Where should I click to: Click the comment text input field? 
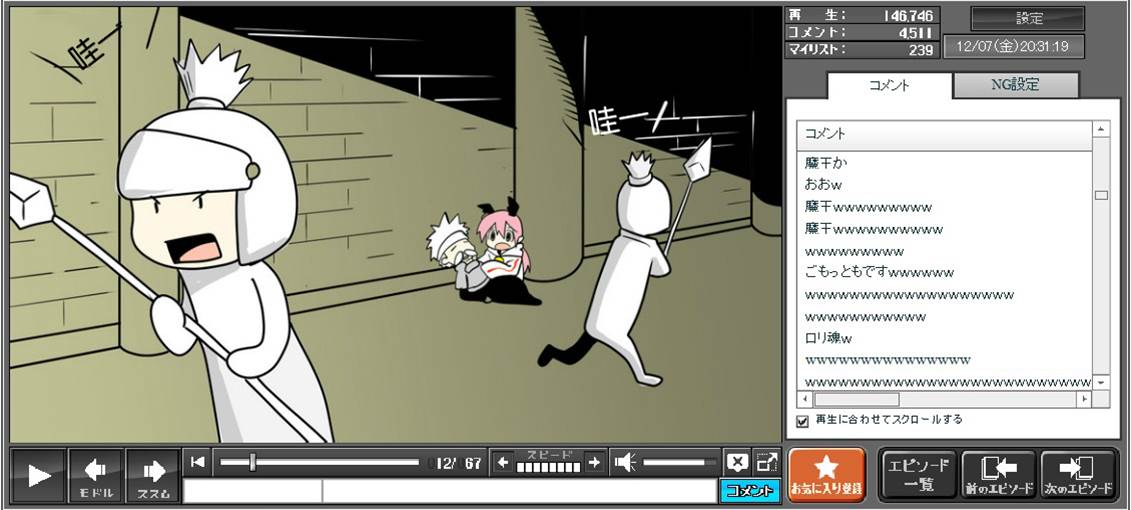[x=450, y=491]
